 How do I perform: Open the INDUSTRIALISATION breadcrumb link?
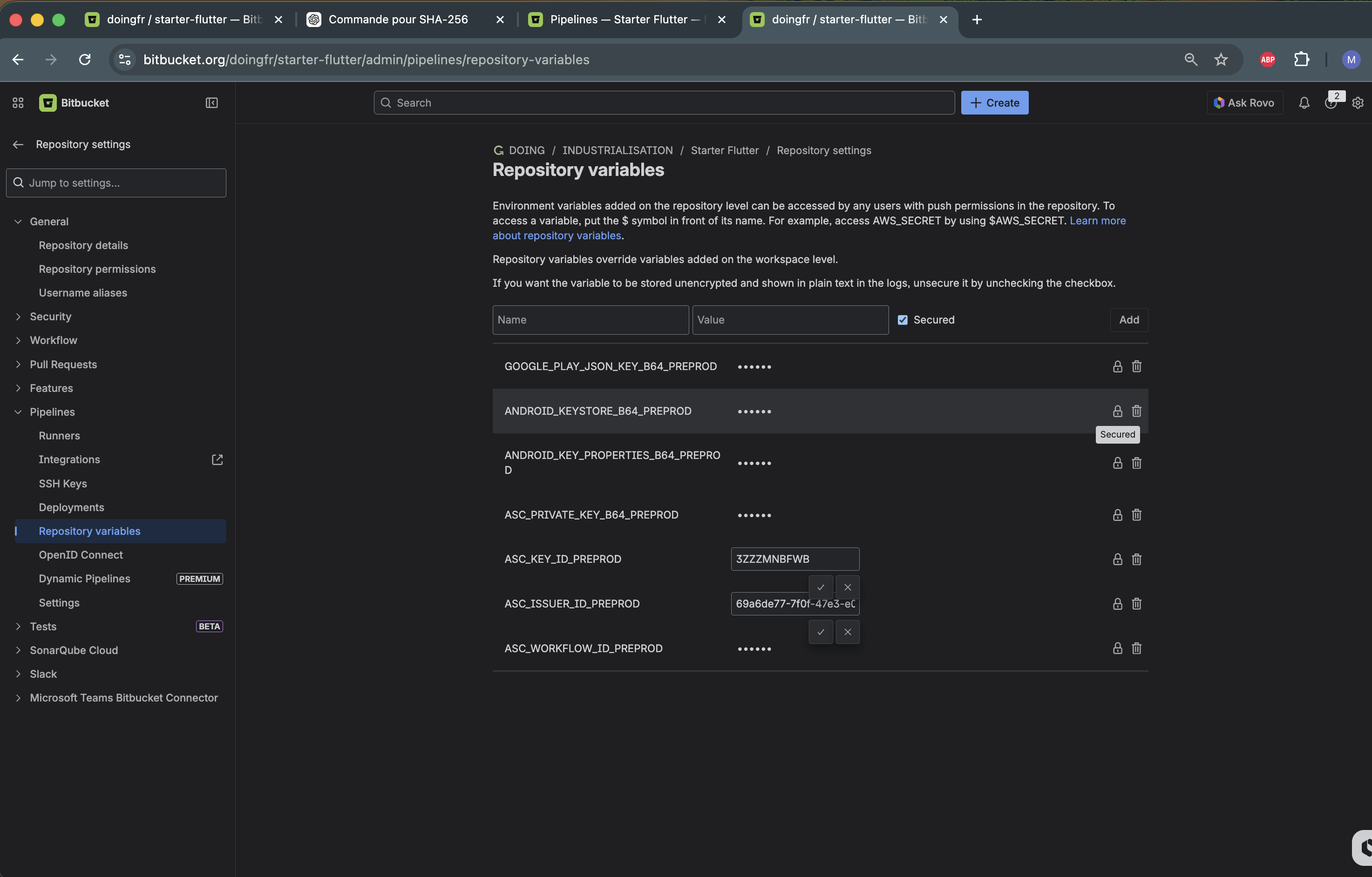[x=618, y=150]
